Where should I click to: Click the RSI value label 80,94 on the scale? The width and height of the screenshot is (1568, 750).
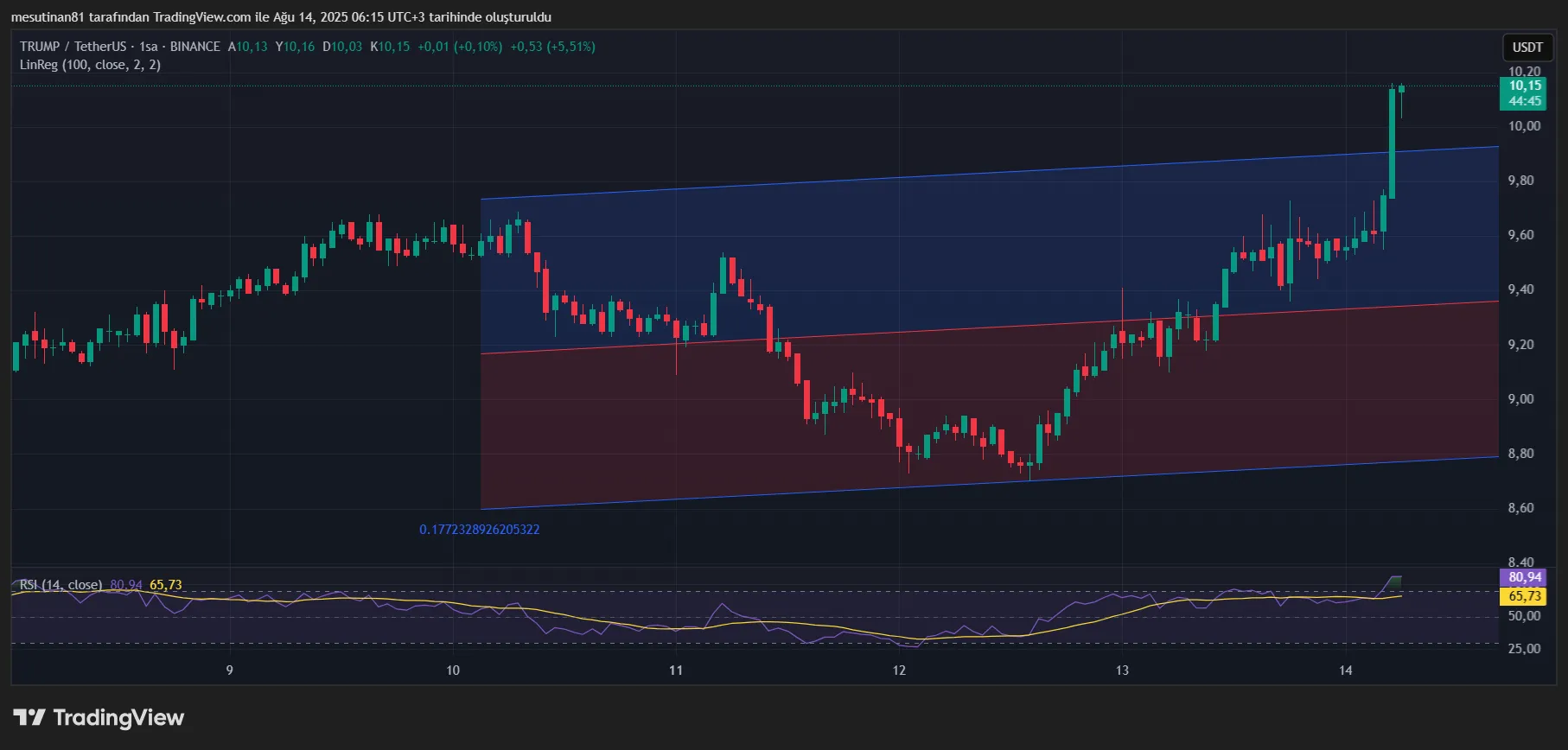(x=1525, y=577)
